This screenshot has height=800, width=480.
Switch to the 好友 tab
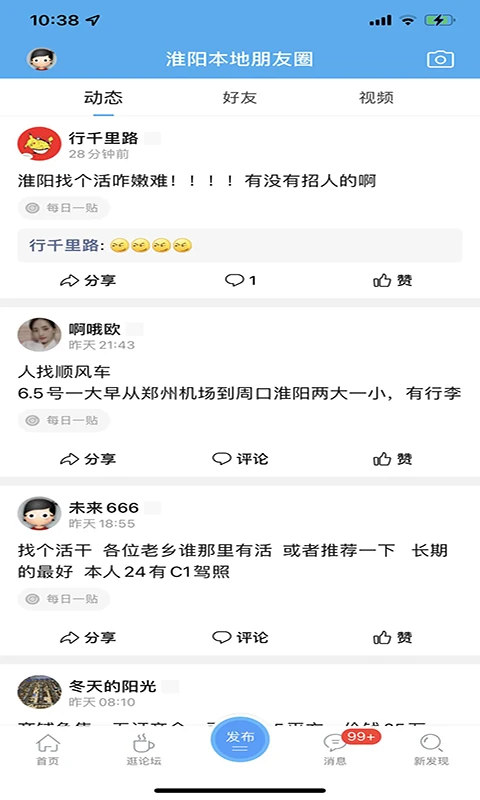click(240, 97)
